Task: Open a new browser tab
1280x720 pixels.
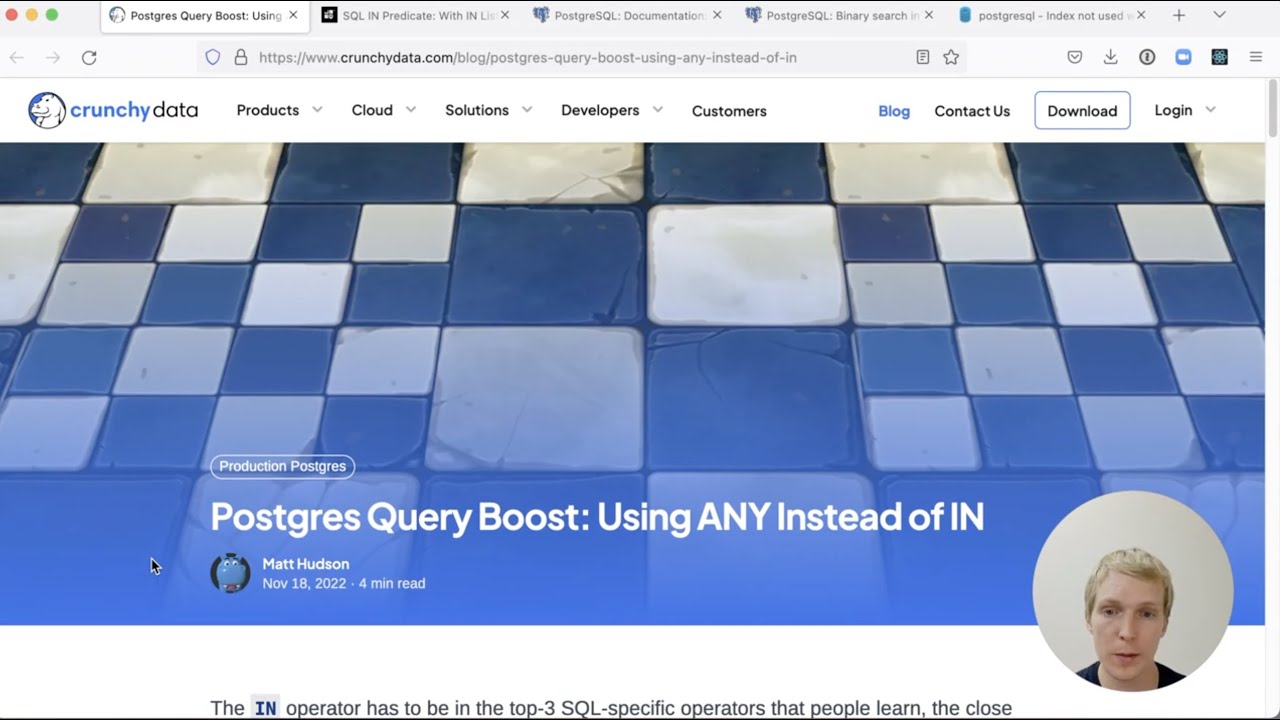Action: 1179,15
